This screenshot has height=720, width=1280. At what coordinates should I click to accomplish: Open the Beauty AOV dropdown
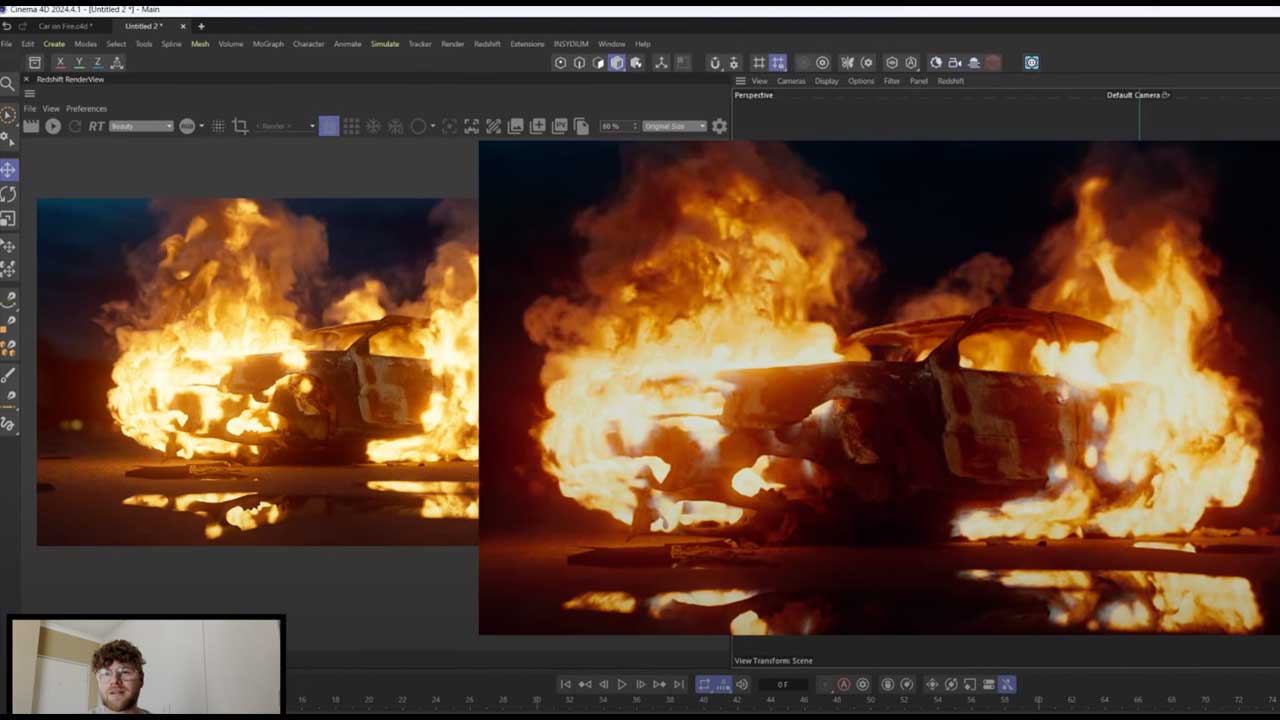click(x=141, y=126)
